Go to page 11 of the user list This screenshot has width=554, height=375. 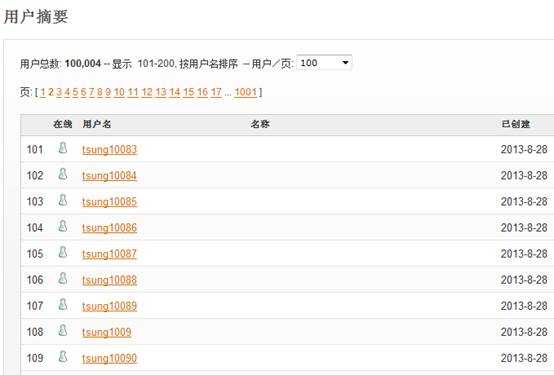pyautogui.click(x=133, y=92)
